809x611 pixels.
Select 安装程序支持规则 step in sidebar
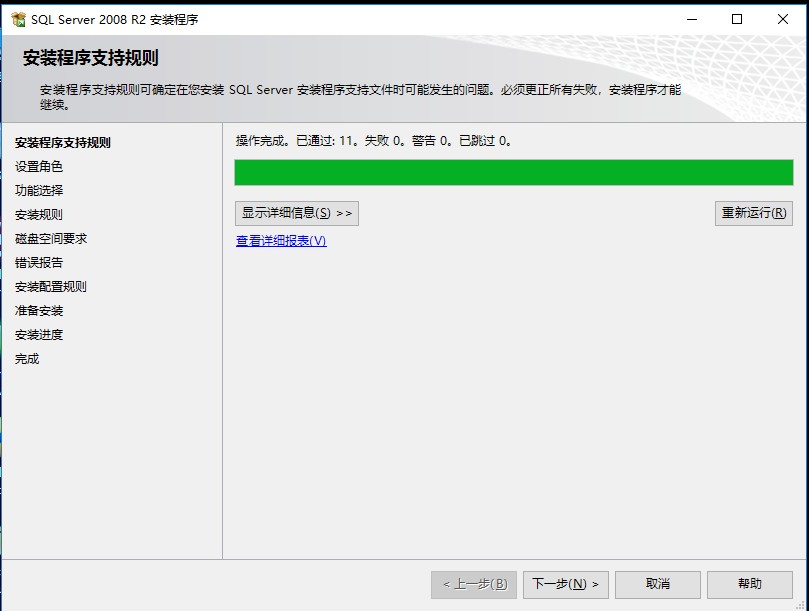[62, 142]
